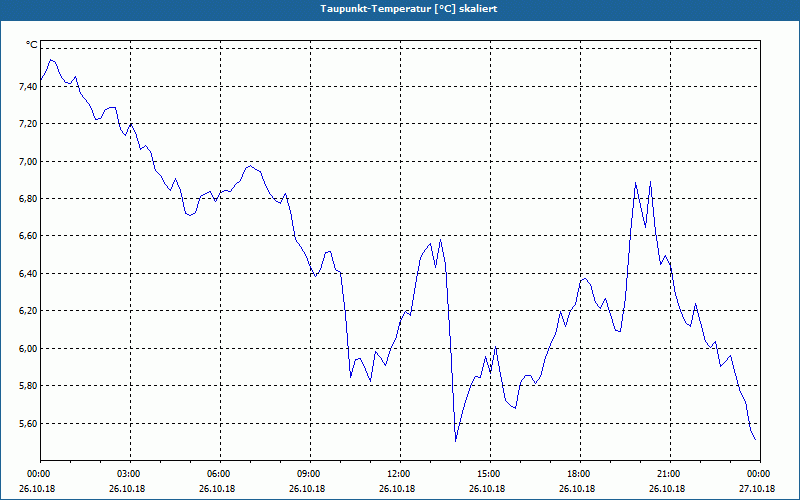Click the 5,60 y-axis label
The height and width of the screenshot is (500, 800).
[x=28, y=424]
